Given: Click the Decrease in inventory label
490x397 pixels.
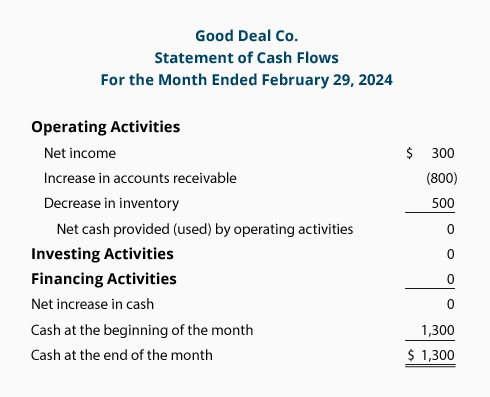Looking at the screenshot, I should coord(111,204).
